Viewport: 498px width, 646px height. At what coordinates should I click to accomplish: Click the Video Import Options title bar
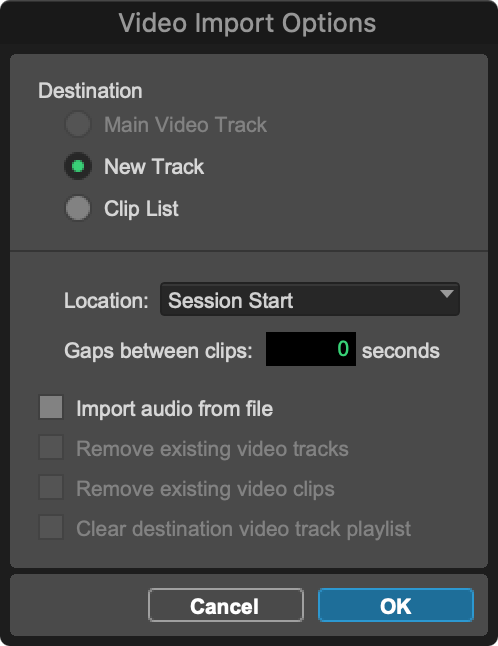point(248,23)
